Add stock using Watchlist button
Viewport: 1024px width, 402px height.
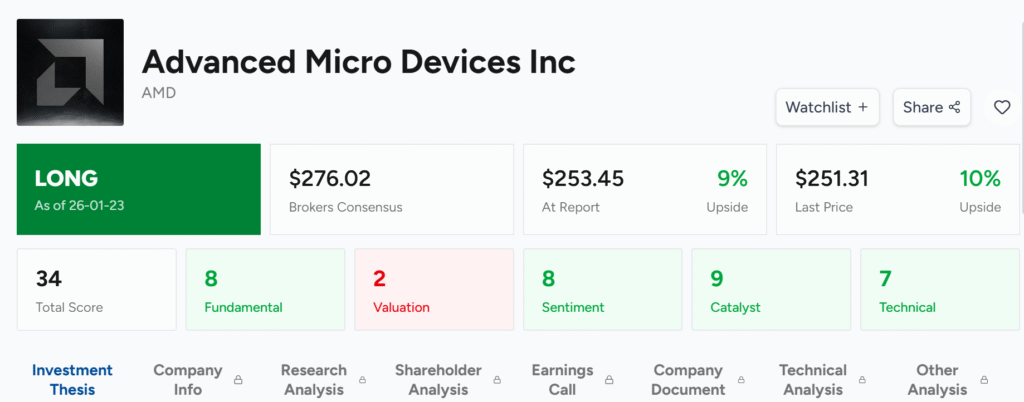pyautogui.click(x=826, y=107)
